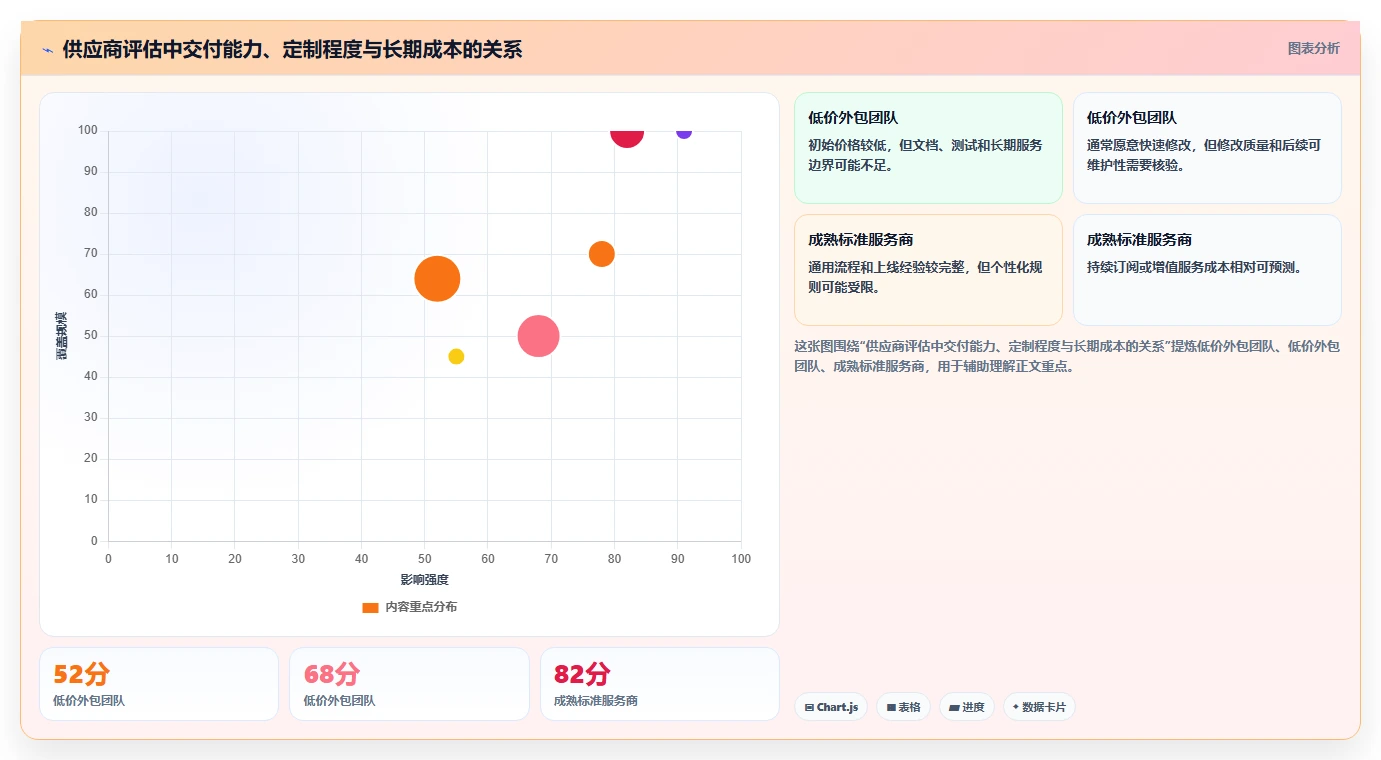1381x760 pixels.
Task: Click the x-axis tick label 100
Action: click(741, 559)
